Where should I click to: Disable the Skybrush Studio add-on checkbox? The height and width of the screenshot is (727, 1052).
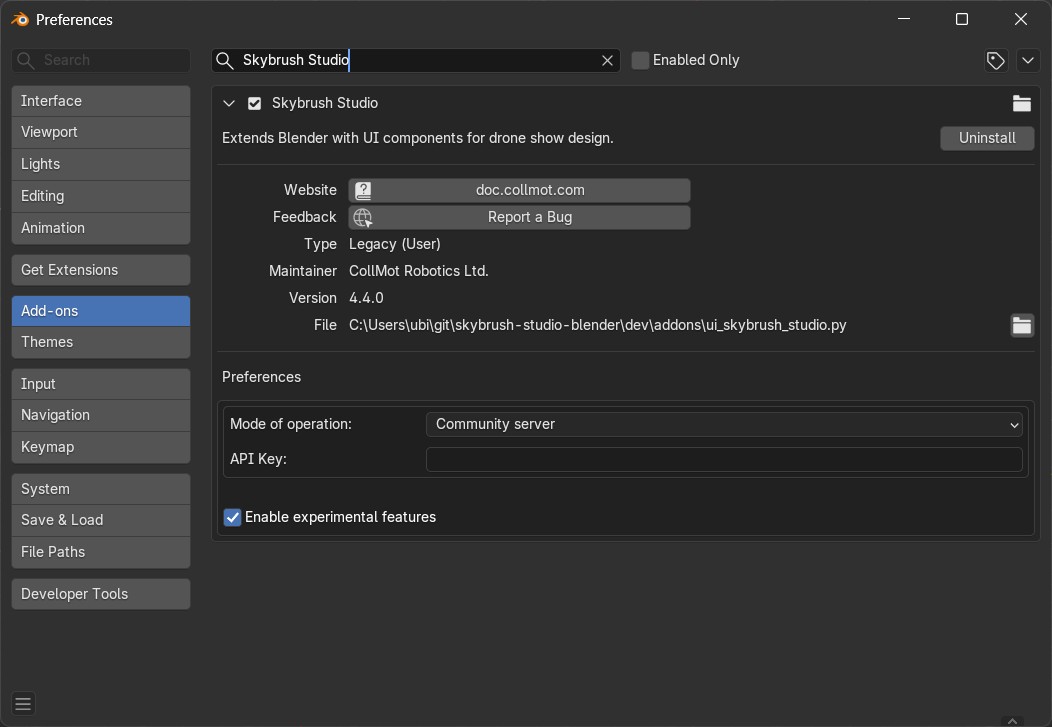pyautogui.click(x=254, y=103)
